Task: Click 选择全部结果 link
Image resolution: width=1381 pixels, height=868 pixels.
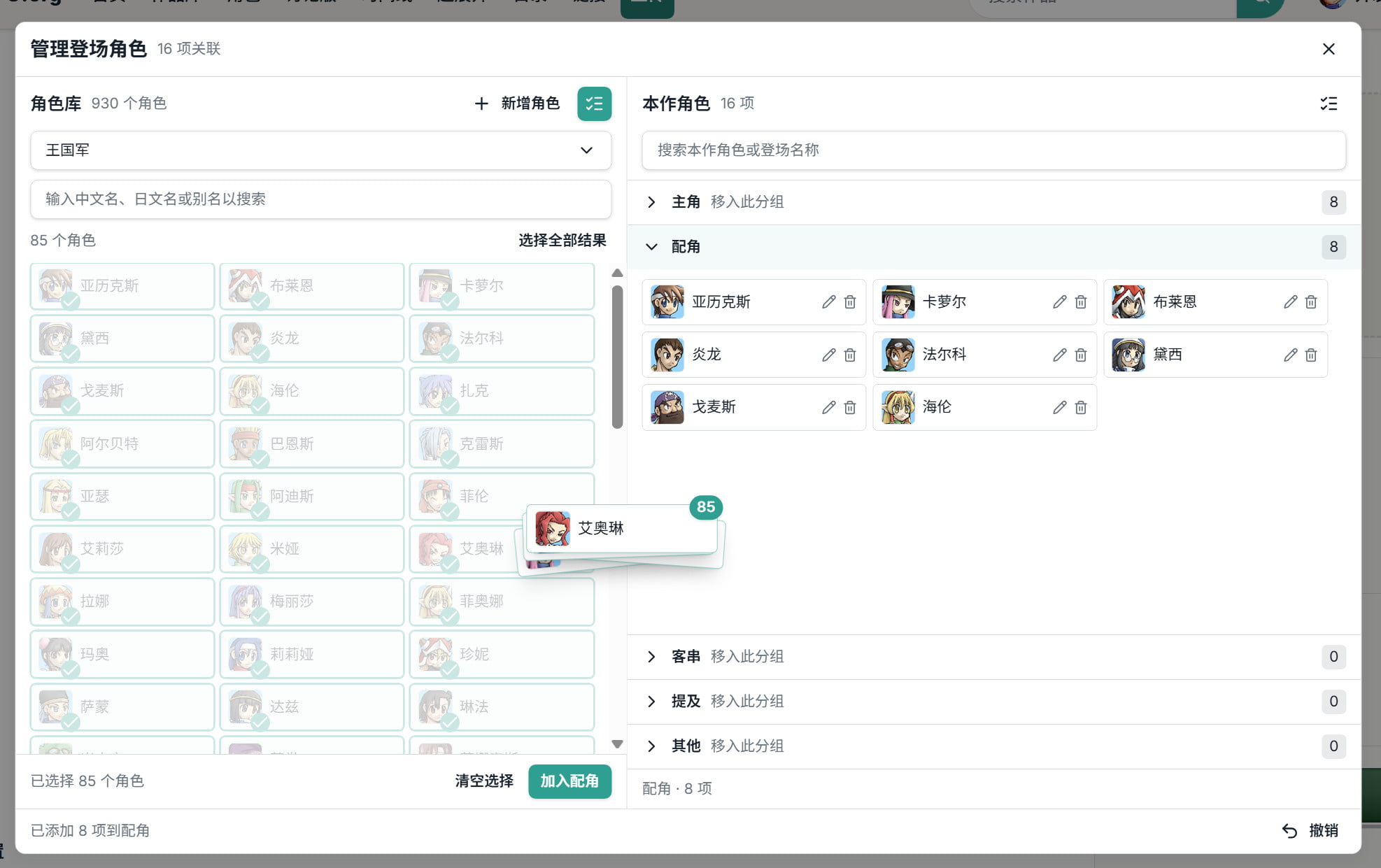Action: pos(562,241)
